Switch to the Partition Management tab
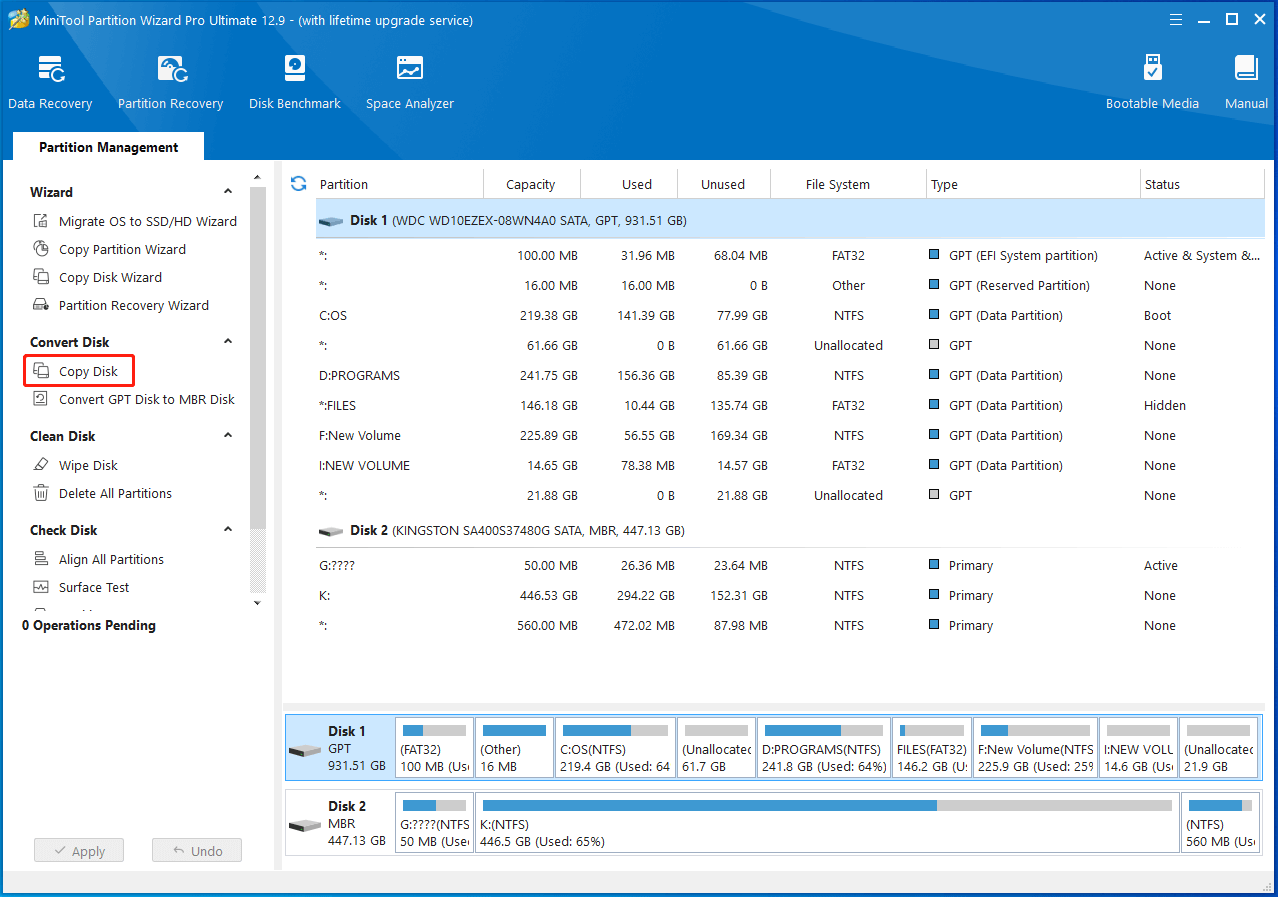The height and width of the screenshot is (897, 1278). coord(108,147)
